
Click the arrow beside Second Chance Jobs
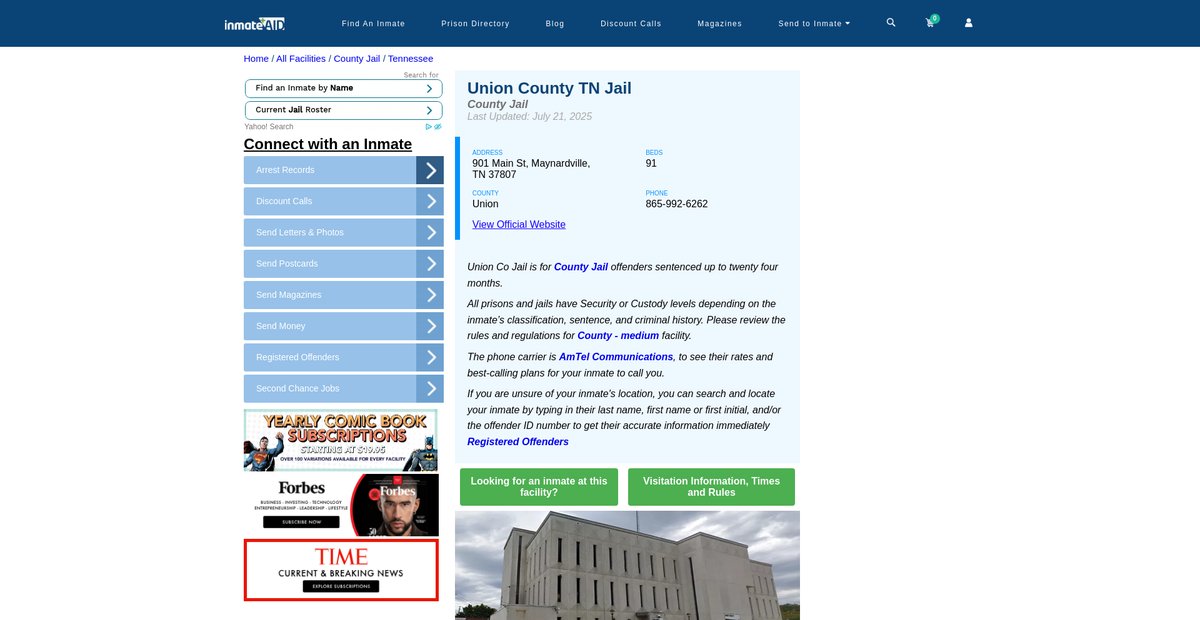(430, 388)
